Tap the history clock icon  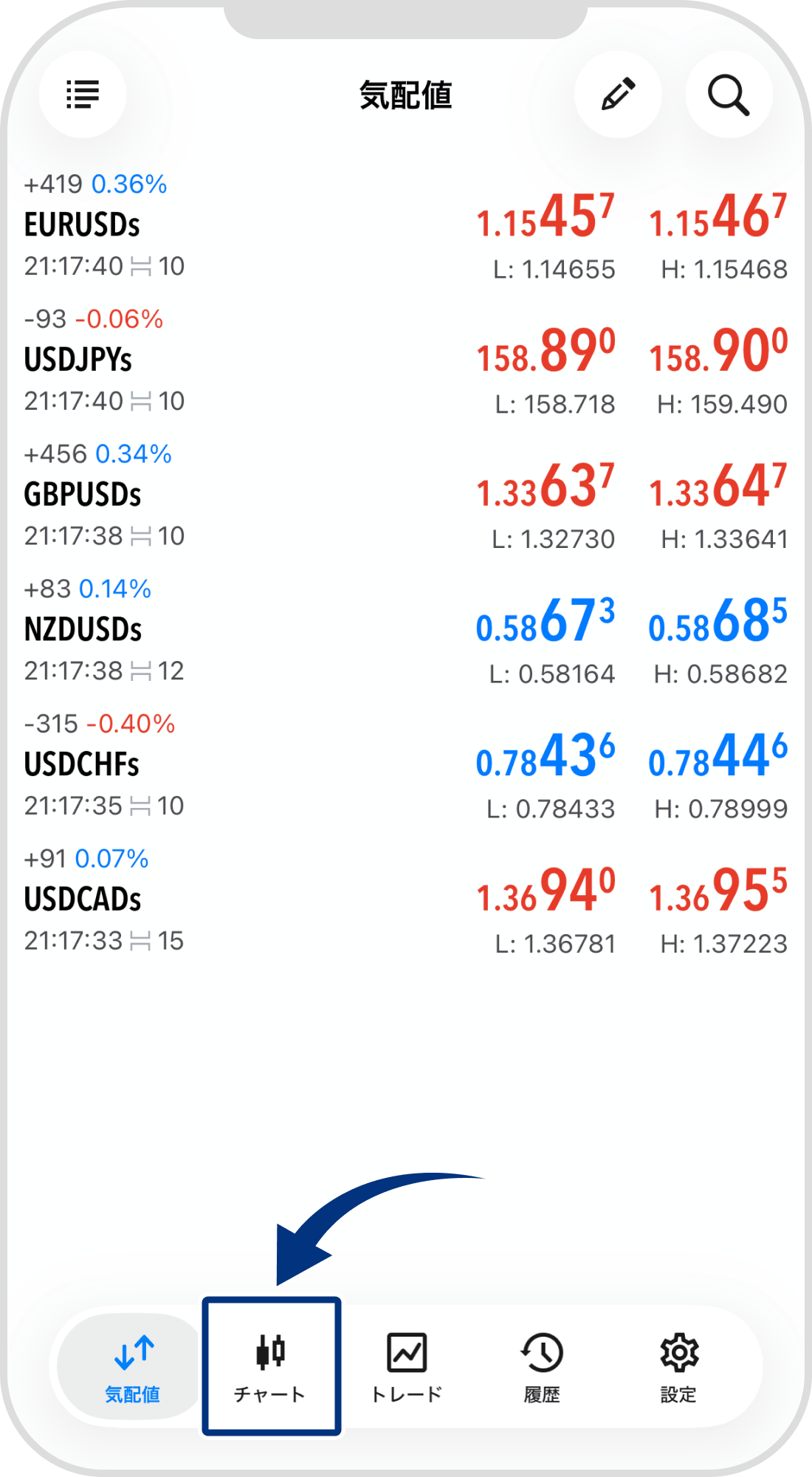pyautogui.click(x=542, y=1351)
